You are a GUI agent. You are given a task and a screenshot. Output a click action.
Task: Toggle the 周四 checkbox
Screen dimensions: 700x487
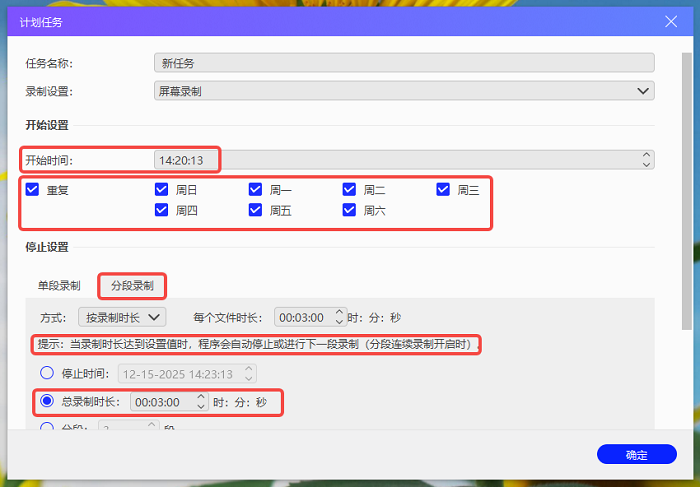point(162,210)
